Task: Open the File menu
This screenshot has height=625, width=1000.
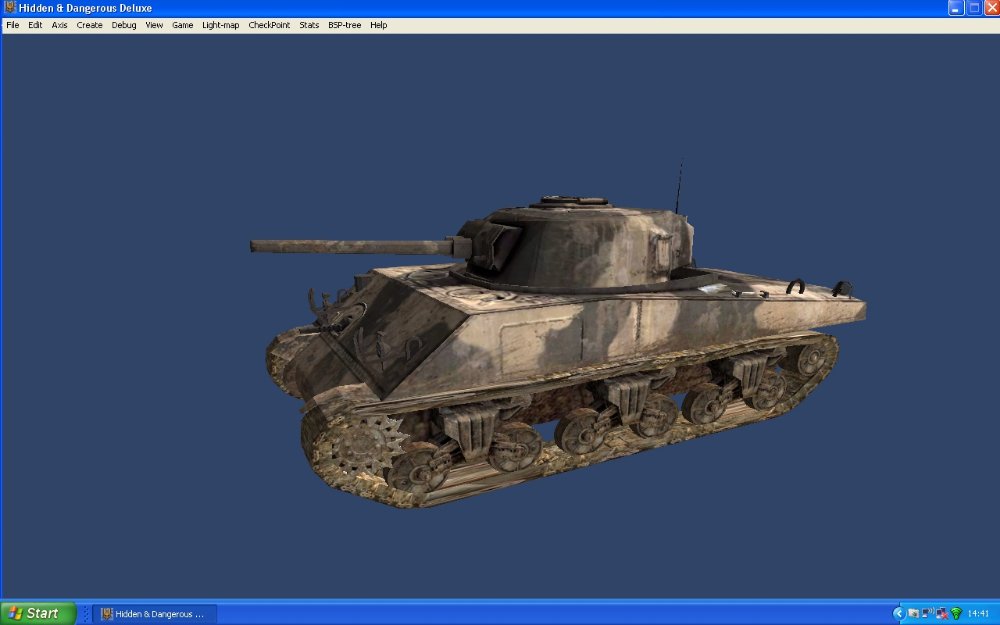Action: point(13,25)
